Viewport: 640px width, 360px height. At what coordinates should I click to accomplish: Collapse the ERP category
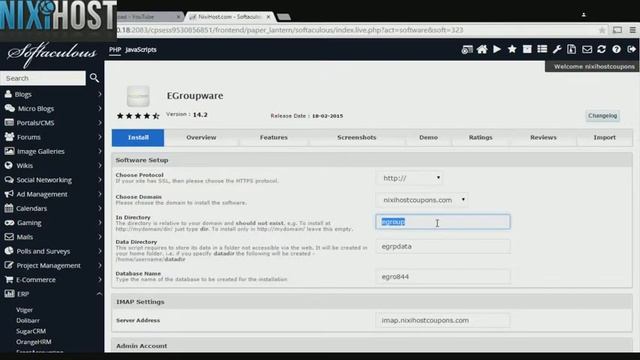(52, 294)
